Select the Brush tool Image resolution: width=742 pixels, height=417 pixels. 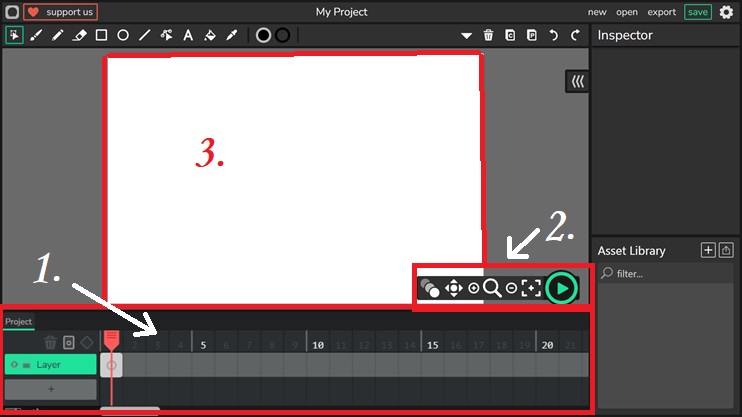pos(36,35)
